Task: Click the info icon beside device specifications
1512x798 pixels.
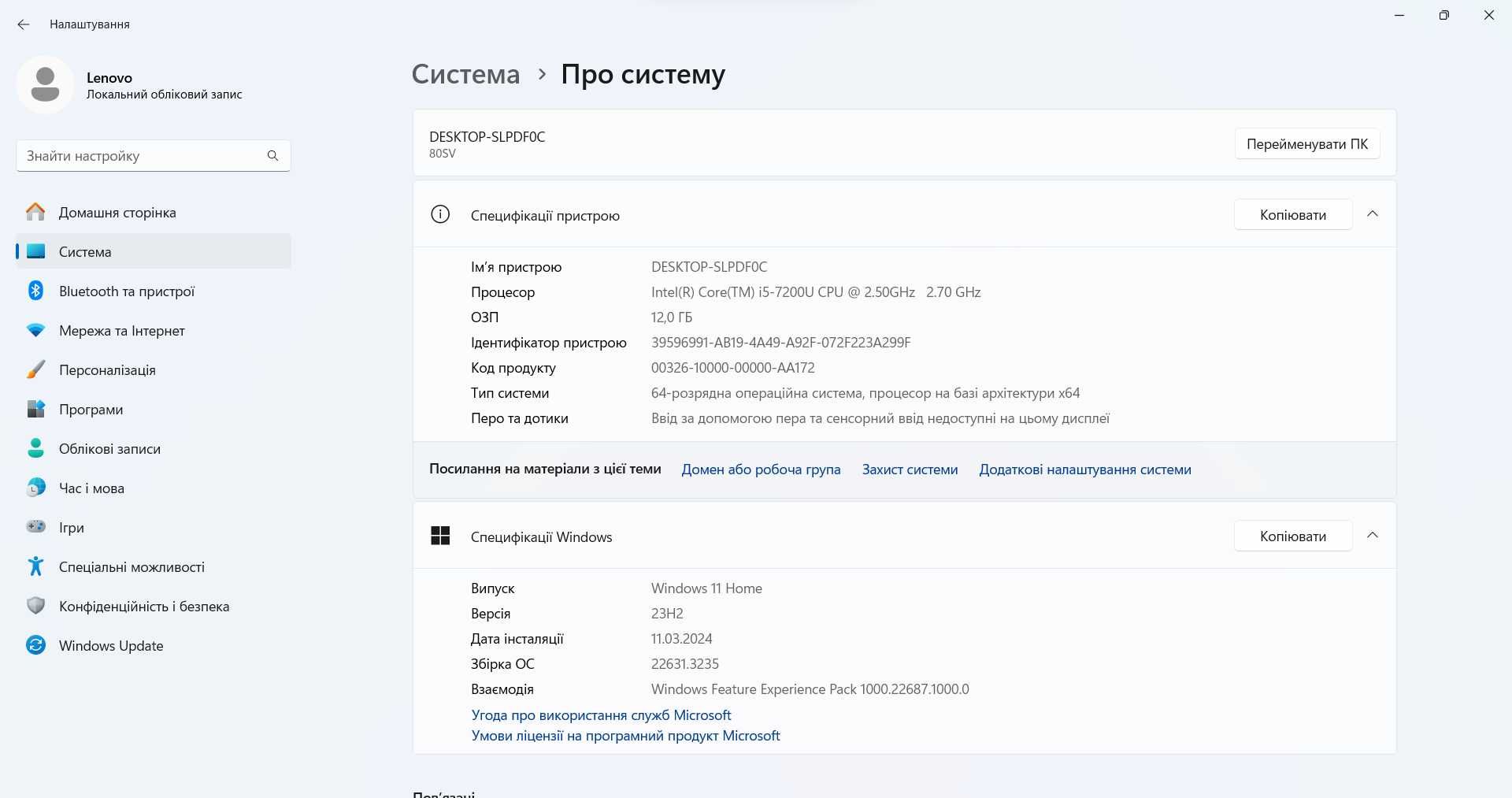Action: point(440,214)
